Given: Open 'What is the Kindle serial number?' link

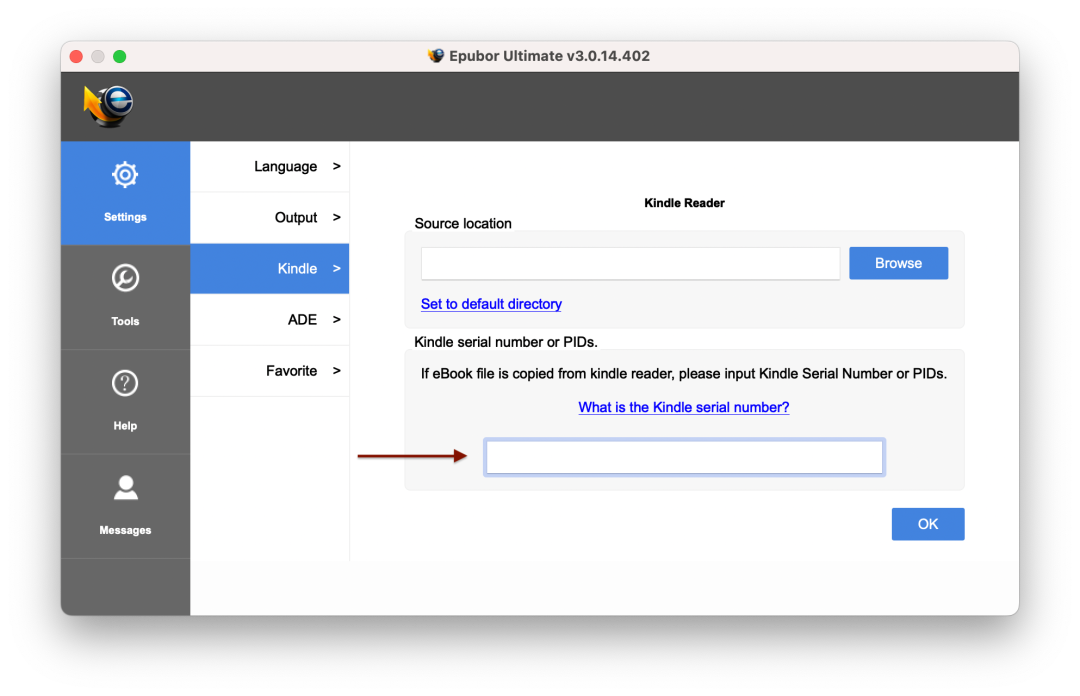Looking at the screenshot, I should [684, 407].
